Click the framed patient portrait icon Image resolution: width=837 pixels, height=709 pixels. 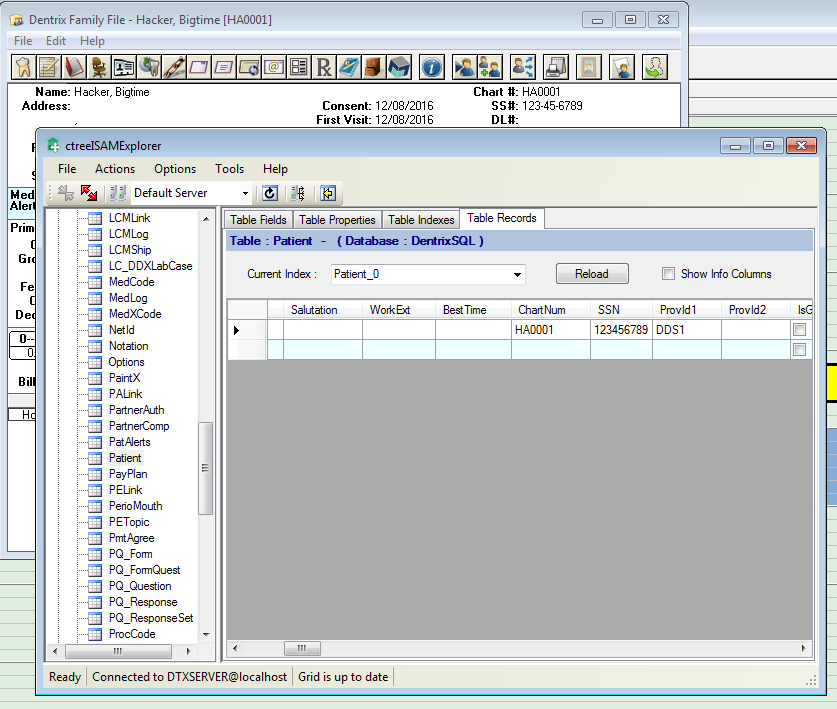click(x=589, y=67)
